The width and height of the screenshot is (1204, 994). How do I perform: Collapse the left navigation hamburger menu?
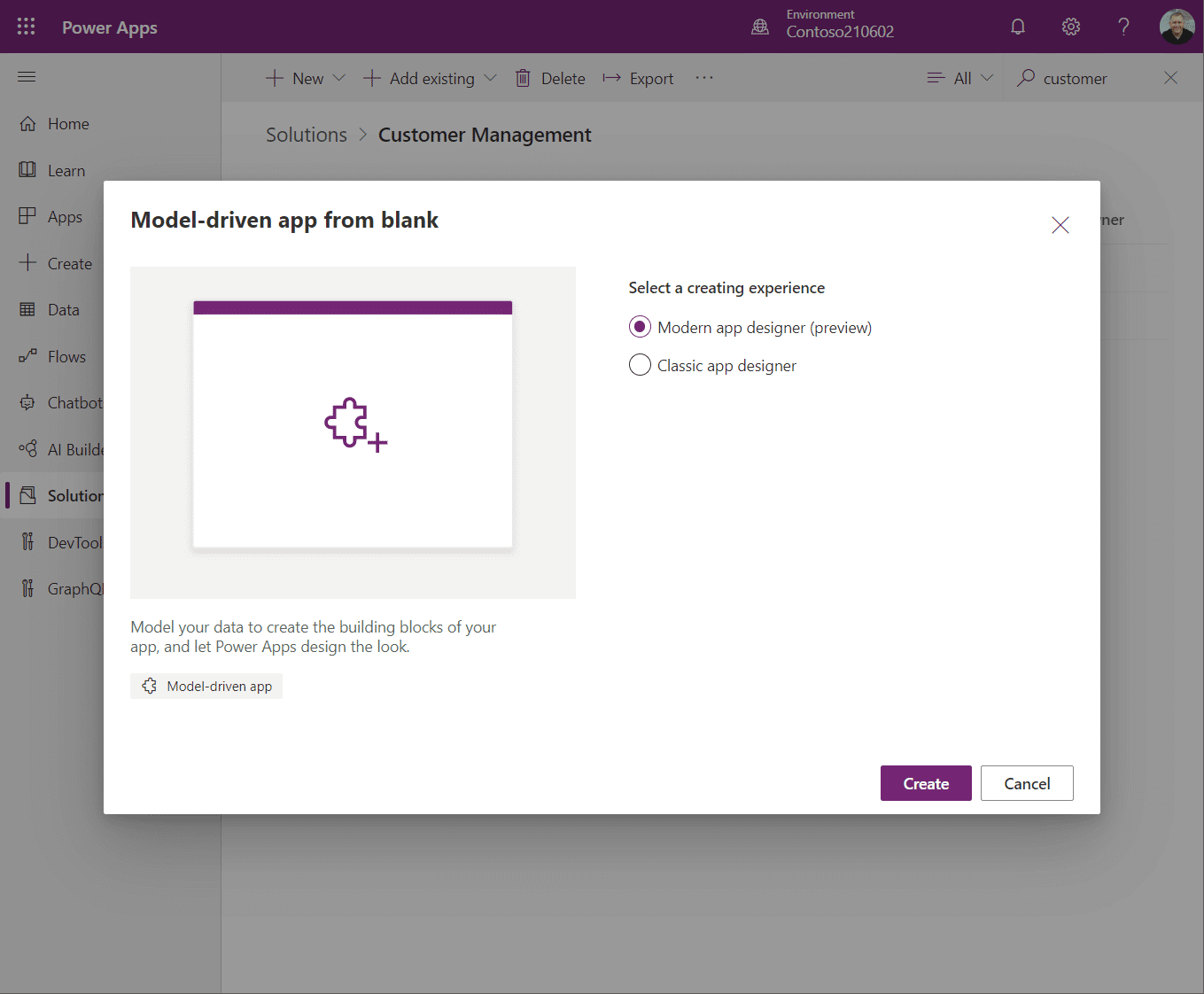coord(27,77)
